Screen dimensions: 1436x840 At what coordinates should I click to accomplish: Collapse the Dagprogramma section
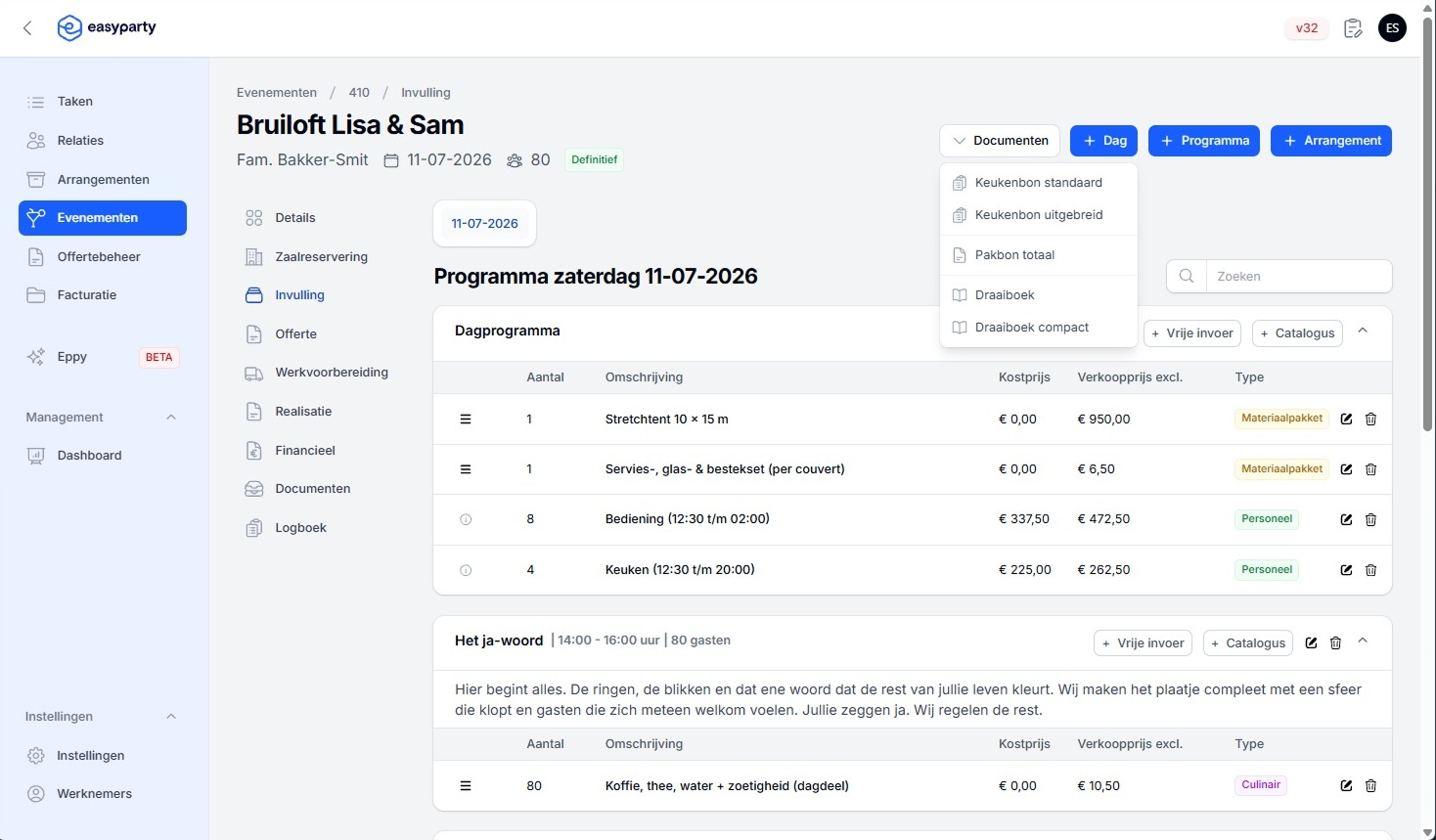pos(1363,332)
